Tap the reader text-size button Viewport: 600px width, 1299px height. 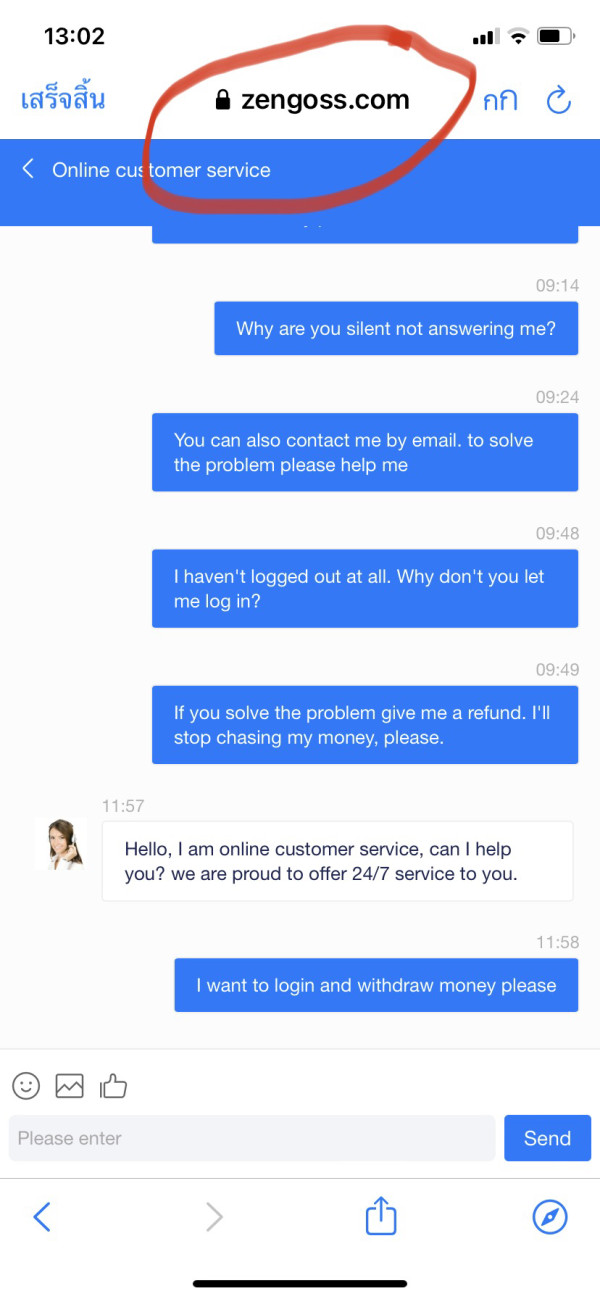500,101
